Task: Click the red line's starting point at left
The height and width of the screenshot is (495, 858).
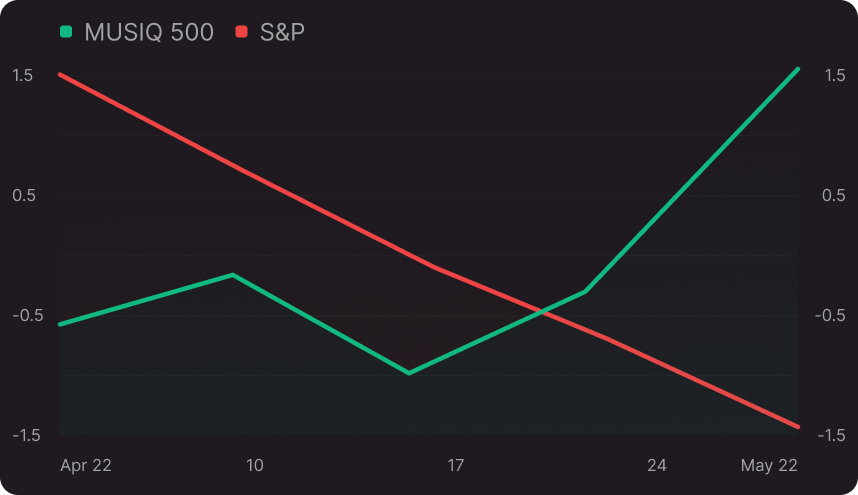Action: 60,74
